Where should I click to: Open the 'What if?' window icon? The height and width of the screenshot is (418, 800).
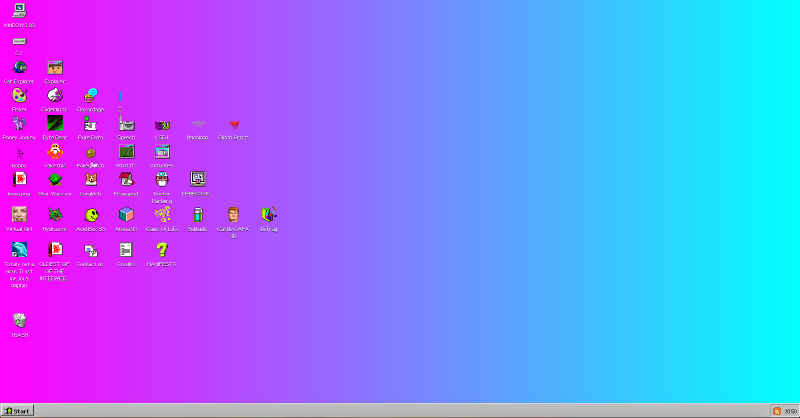pyautogui.click(x=127, y=152)
